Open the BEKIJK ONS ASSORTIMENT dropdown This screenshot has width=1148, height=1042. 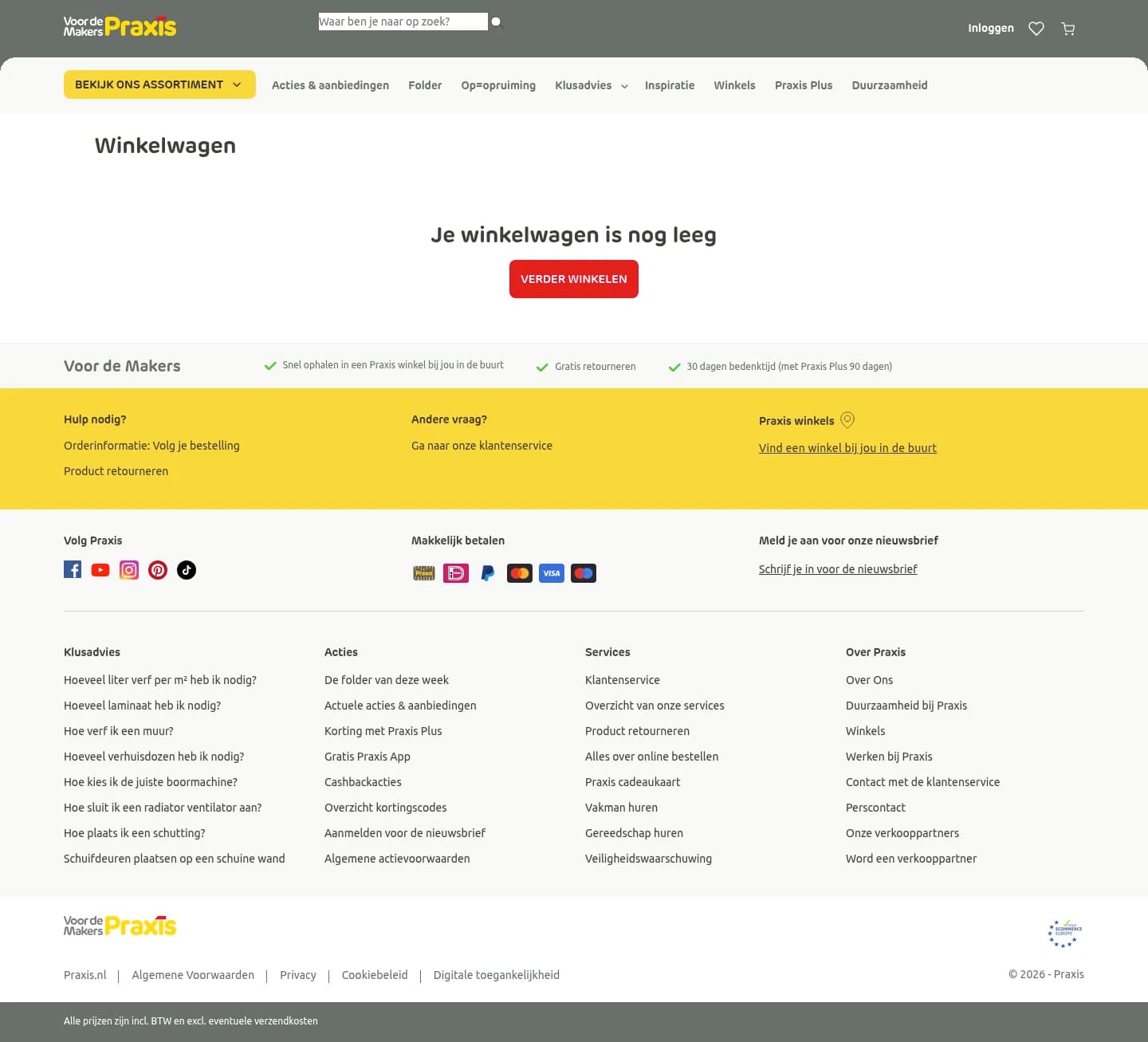coord(159,85)
